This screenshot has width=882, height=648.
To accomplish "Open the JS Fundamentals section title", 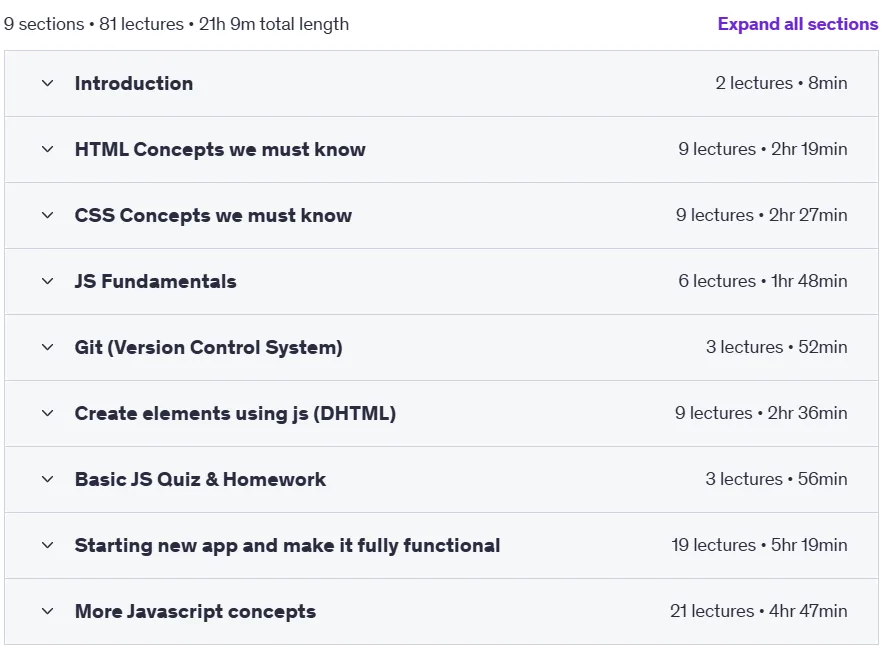I will tap(155, 281).
